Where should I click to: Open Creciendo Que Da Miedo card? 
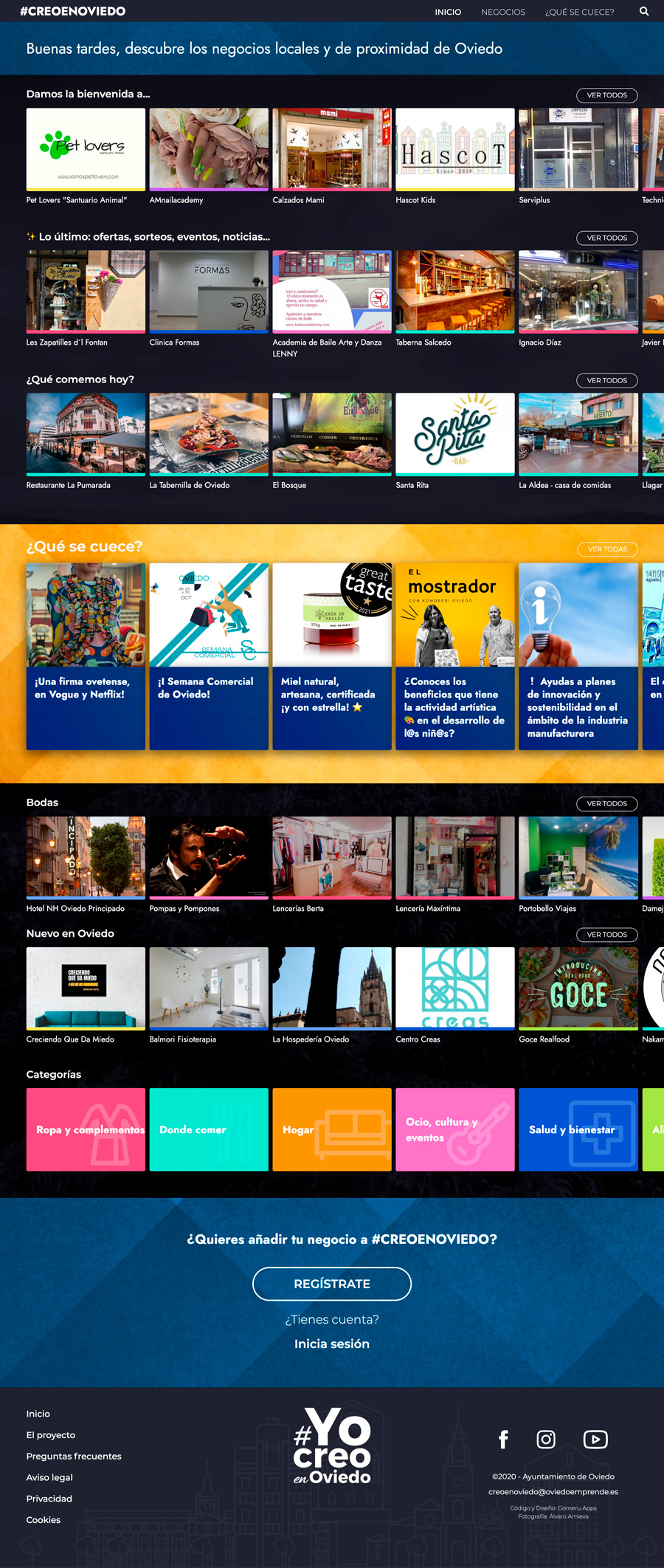point(86,995)
